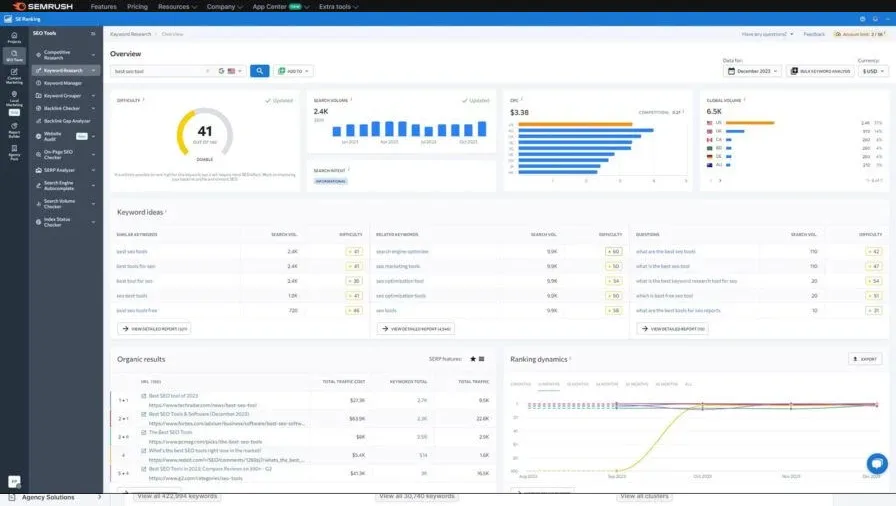Select the second Ranking dynamics period tab
The height and width of the screenshot is (506, 896).
(x=549, y=384)
